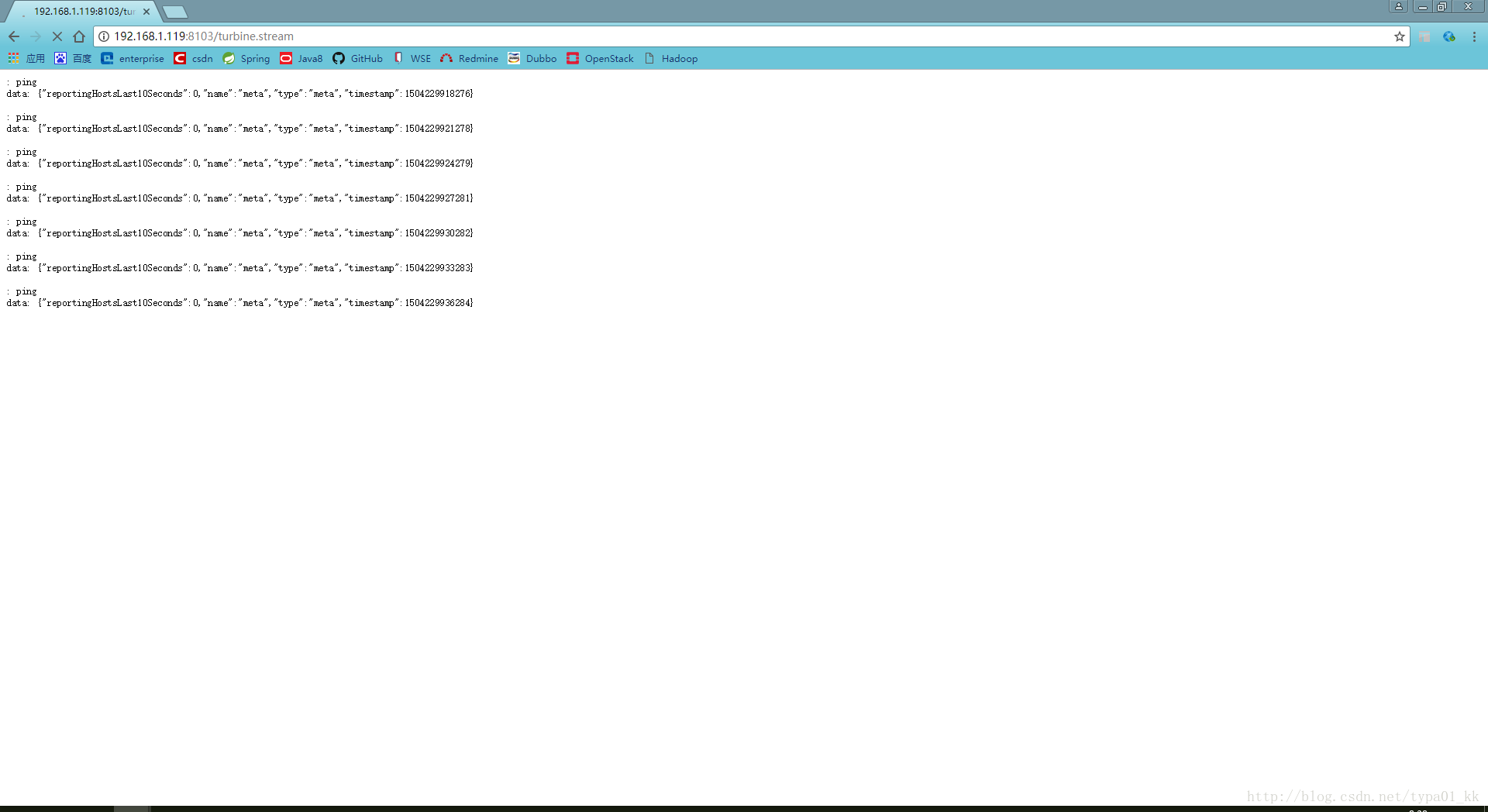The height and width of the screenshot is (812, 1488).
Task: Click data line with timestamp 1504229921278
Action: 239,129
